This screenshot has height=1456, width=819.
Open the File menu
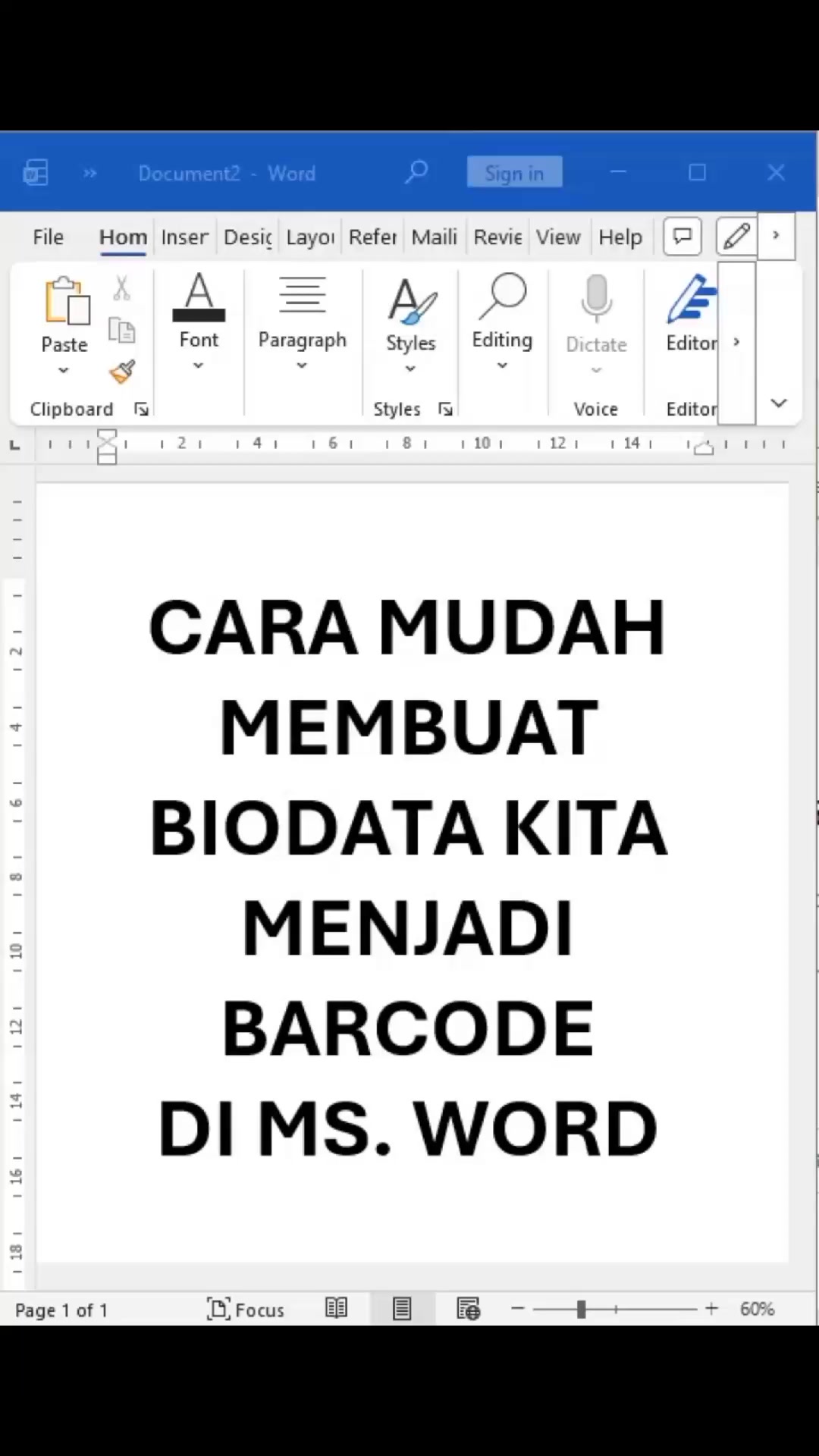coord(48,237)
